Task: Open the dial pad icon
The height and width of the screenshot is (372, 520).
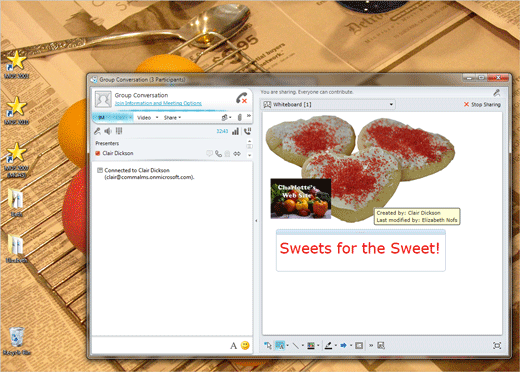Action: click(x=119, y=131)
